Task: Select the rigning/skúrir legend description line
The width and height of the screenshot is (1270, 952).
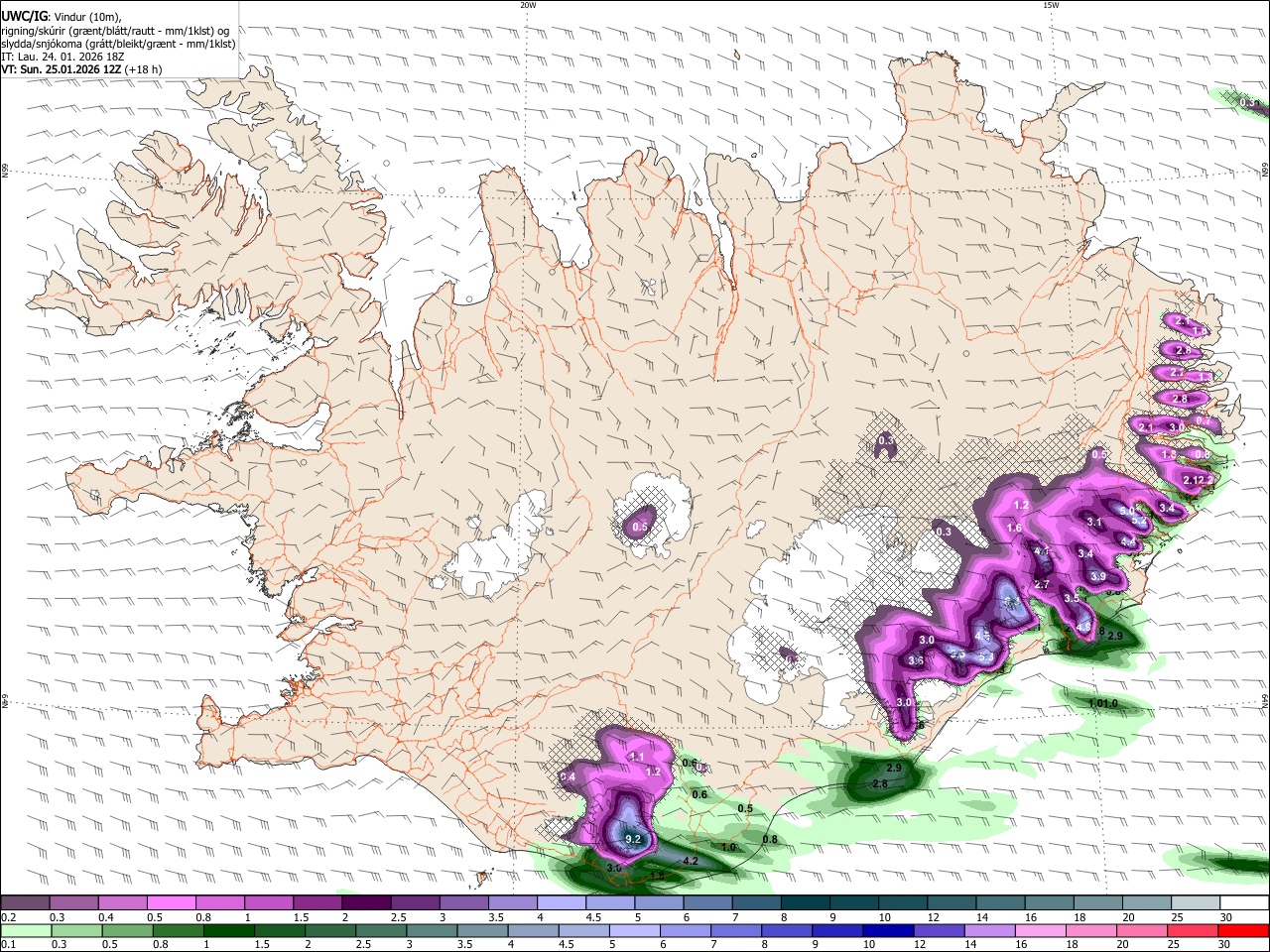Action: pyautogui.click(x=117, y=30)
